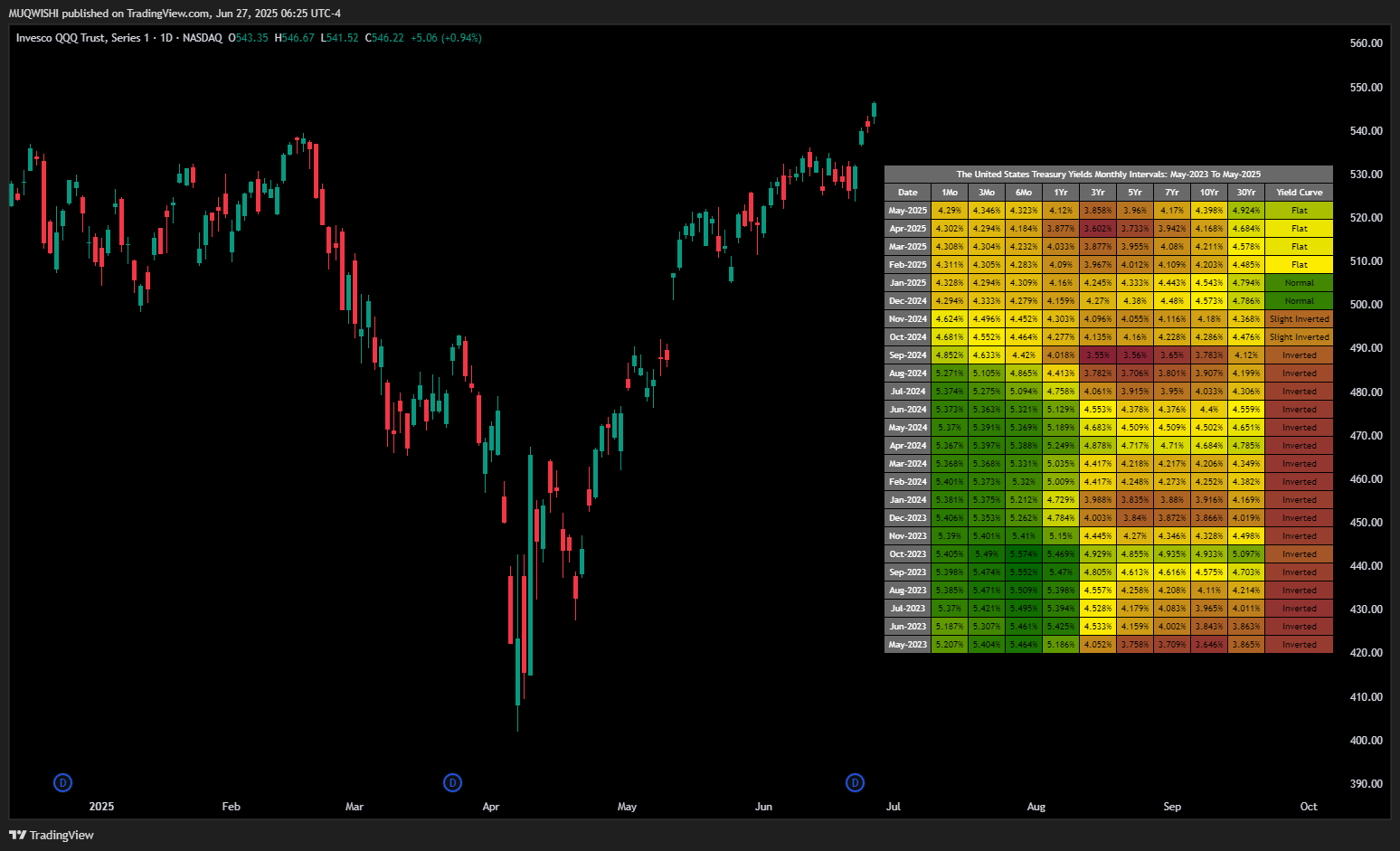1400x851 pixels.
Task: Click the '5.249%' 1Yr cell for Apr-2024
Action: (x=1061, y=446)
